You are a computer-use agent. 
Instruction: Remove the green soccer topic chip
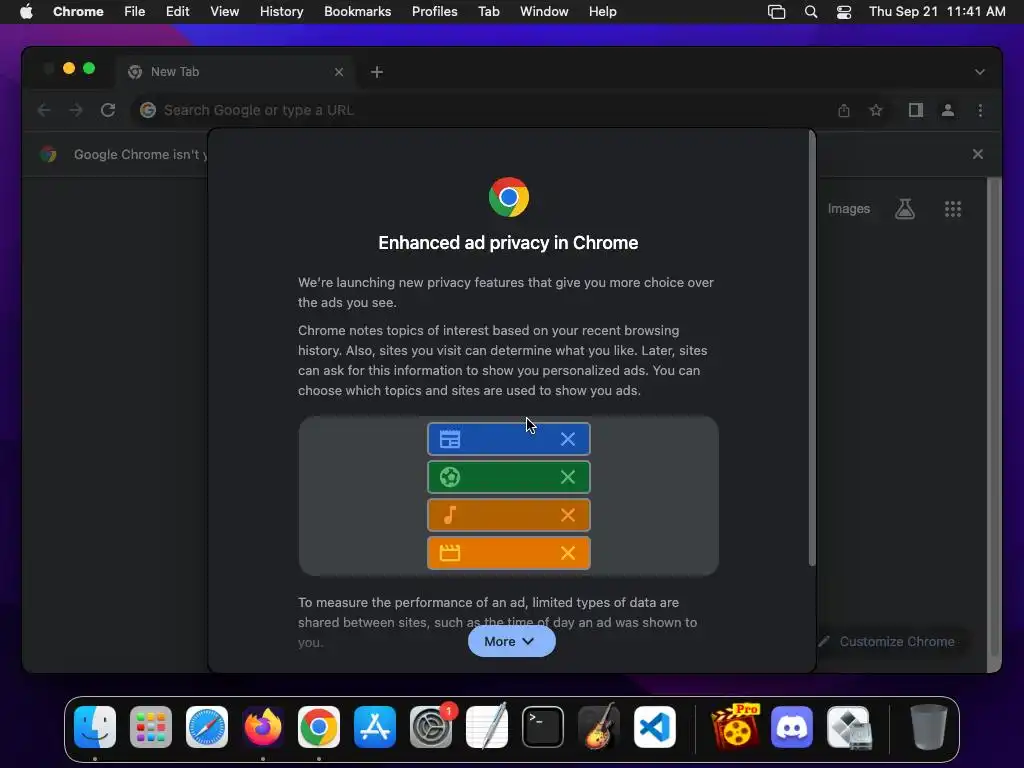568,477
